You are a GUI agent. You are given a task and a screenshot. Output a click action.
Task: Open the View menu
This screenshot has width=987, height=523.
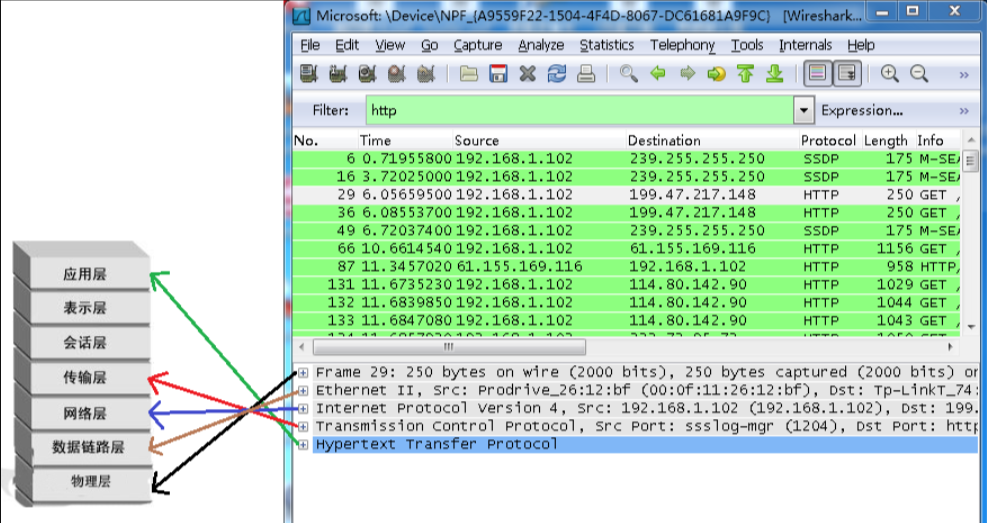(x=390, y=45)
